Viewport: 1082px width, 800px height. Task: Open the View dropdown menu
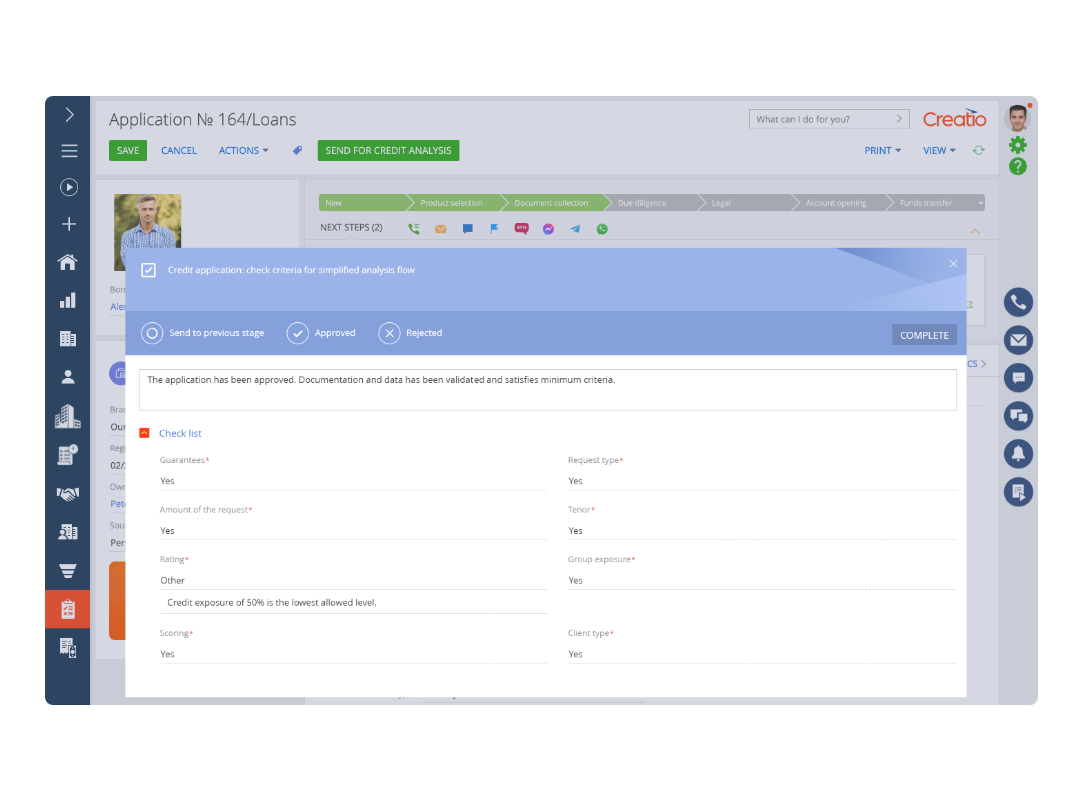[x=939, y=150]
